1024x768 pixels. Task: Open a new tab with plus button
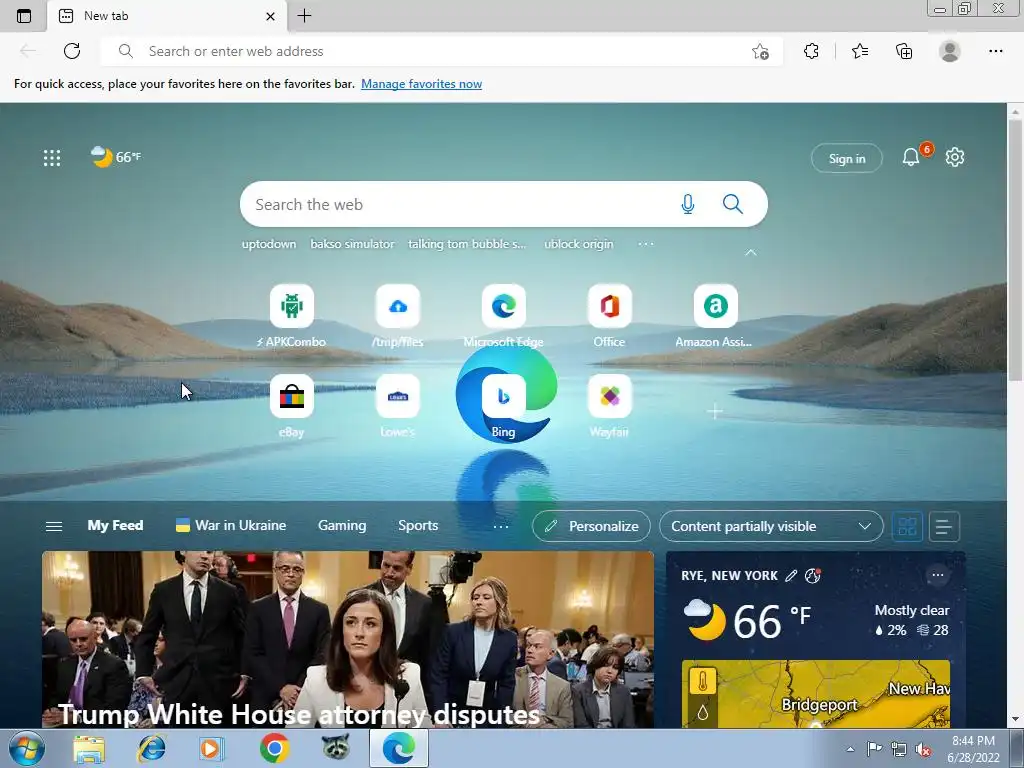[x=304, y=16]
